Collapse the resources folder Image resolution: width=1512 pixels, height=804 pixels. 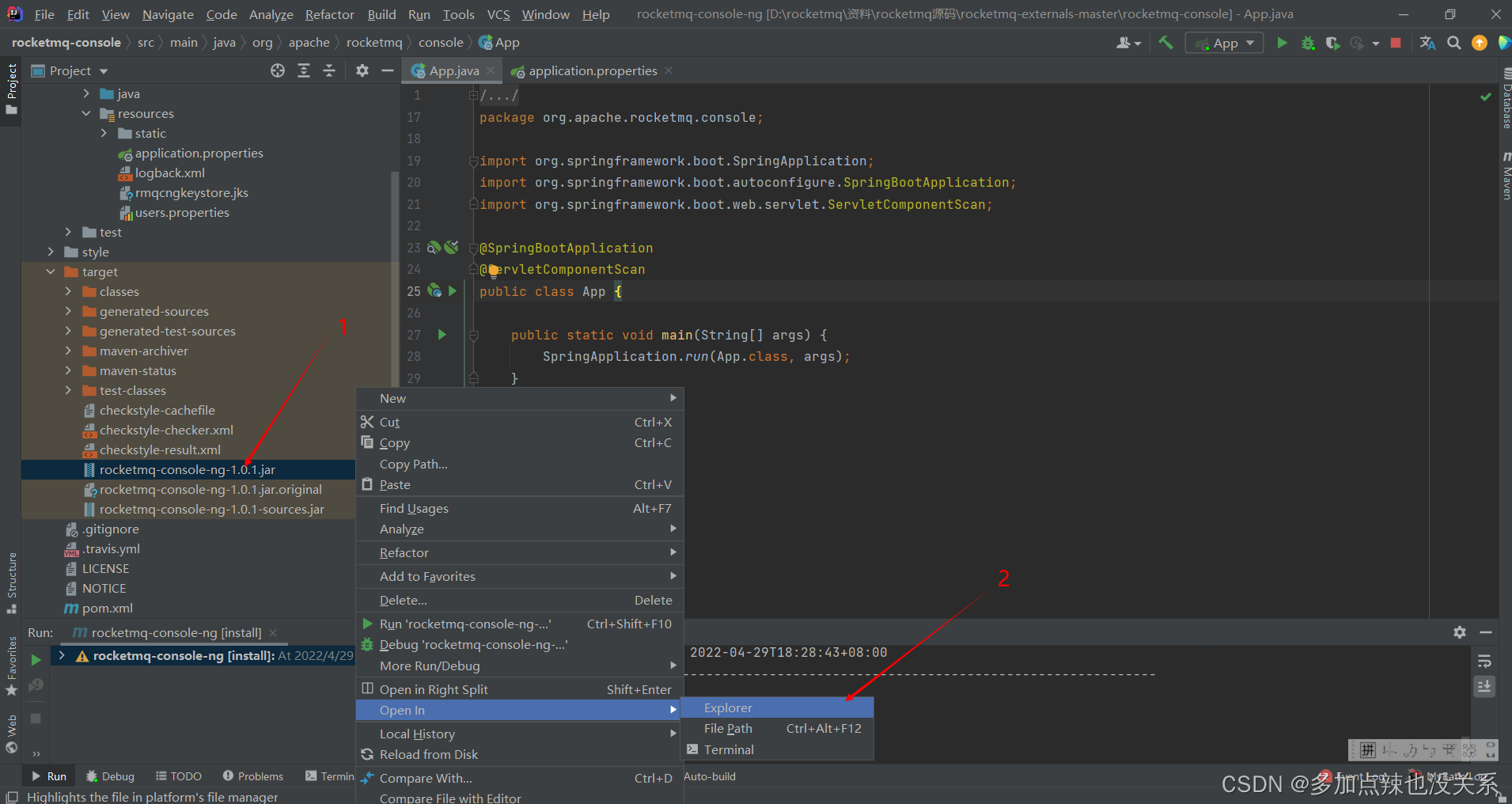click(x=86, y=113)
